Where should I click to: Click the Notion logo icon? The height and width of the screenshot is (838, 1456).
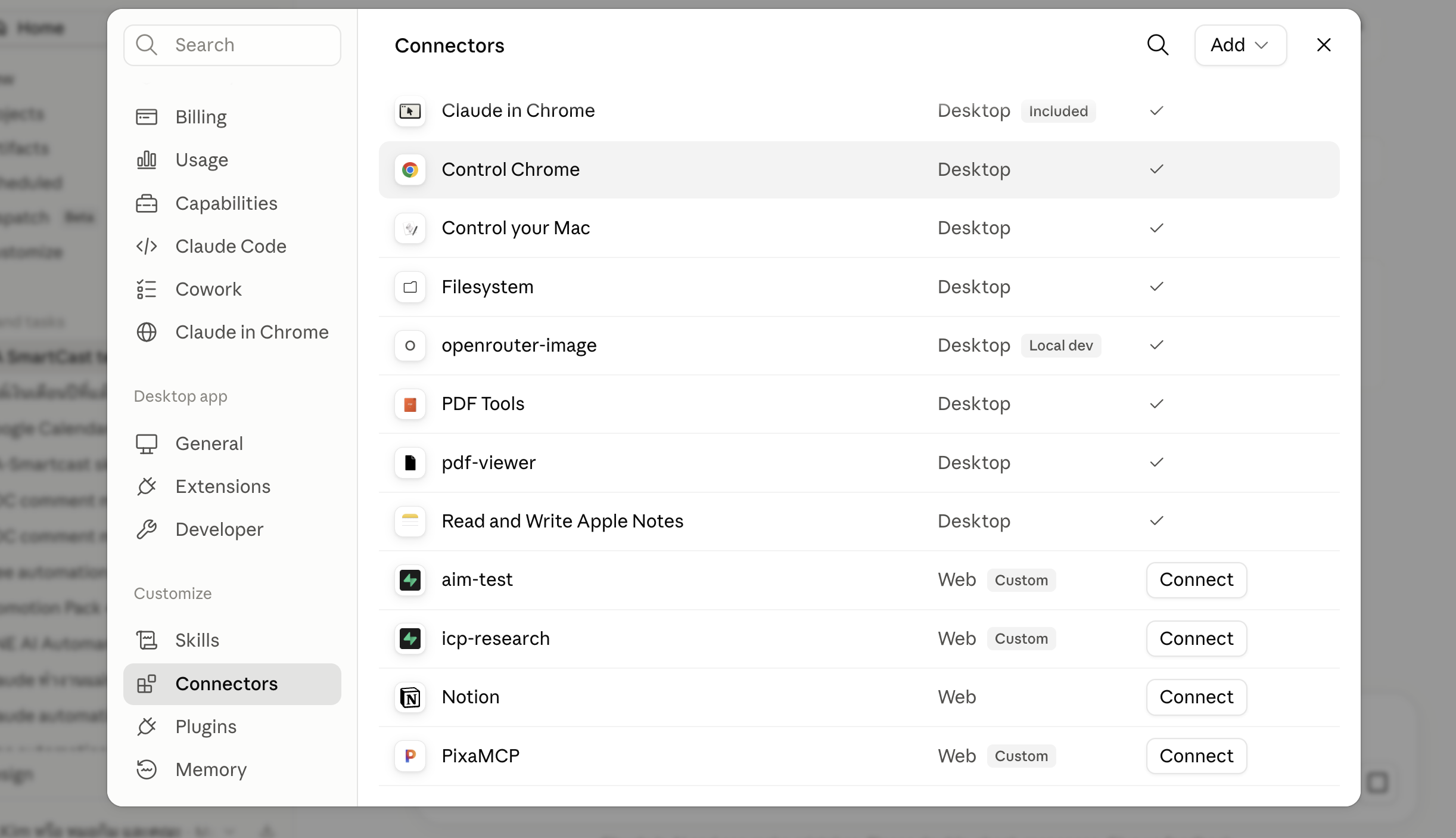(410, 697)
